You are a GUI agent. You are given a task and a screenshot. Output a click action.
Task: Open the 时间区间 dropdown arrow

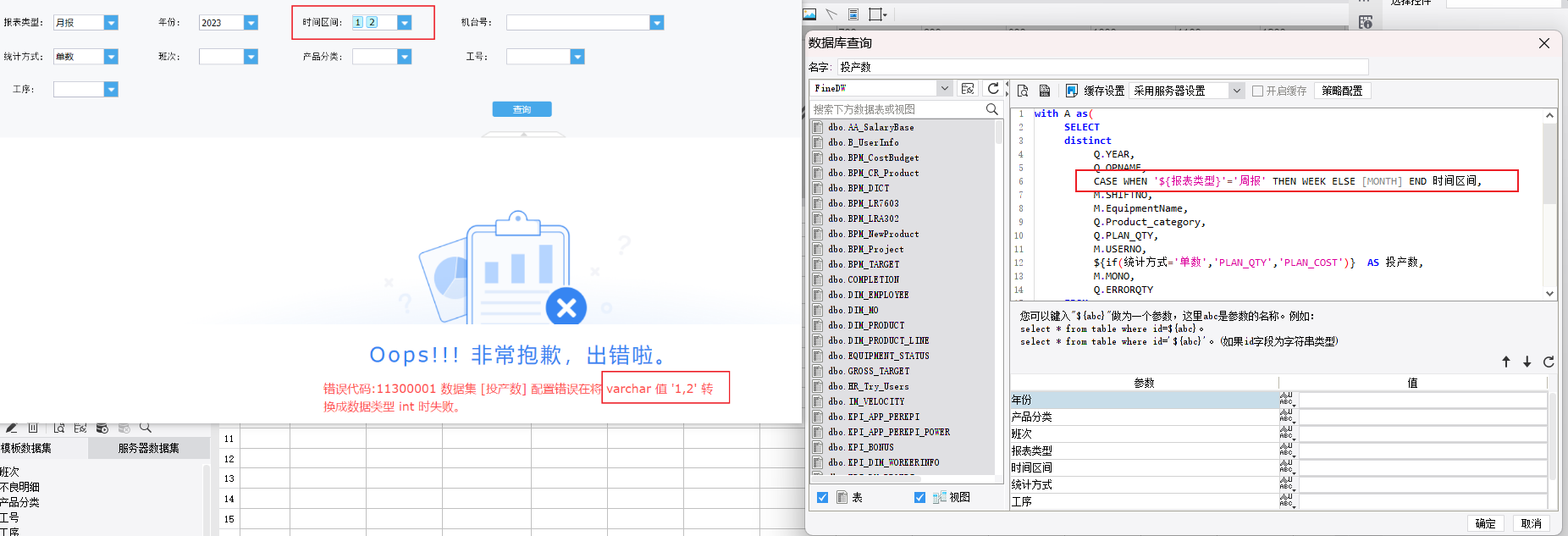[x=405, y=23]
